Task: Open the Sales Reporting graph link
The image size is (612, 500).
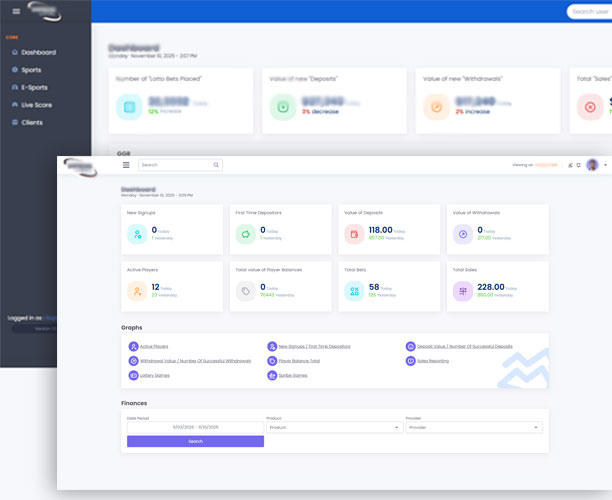Action: pos(434,360)
